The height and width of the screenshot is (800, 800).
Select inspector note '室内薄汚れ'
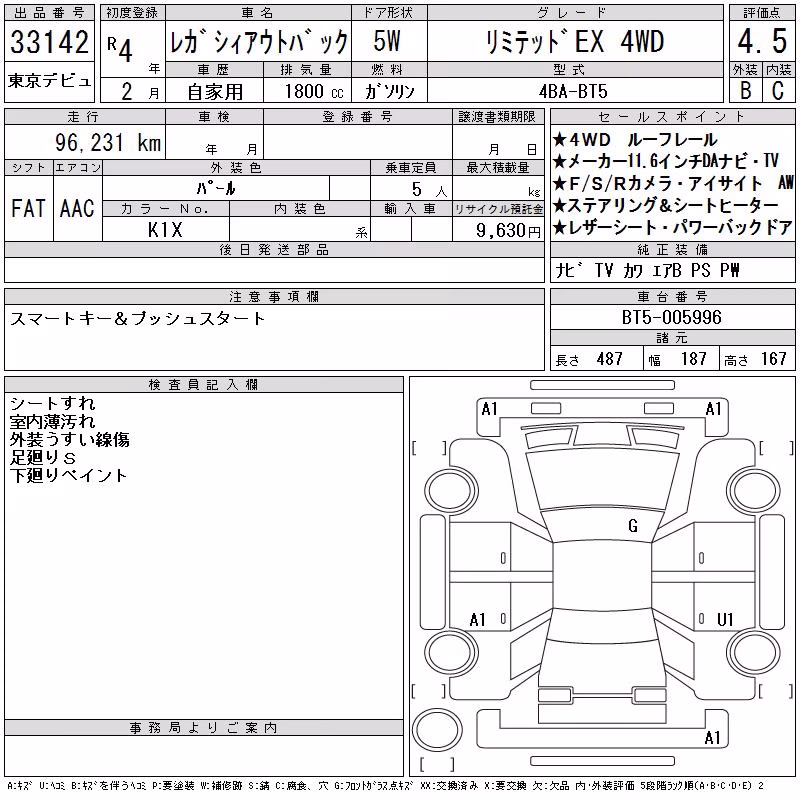(53, 421)
